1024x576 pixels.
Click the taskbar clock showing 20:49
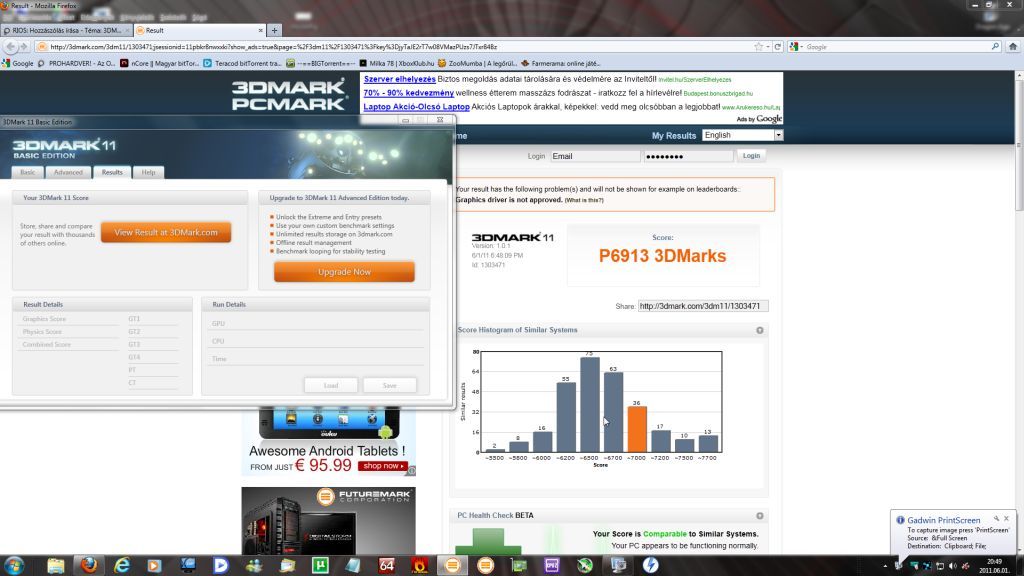pyautogui.click(x=993, y=566)
